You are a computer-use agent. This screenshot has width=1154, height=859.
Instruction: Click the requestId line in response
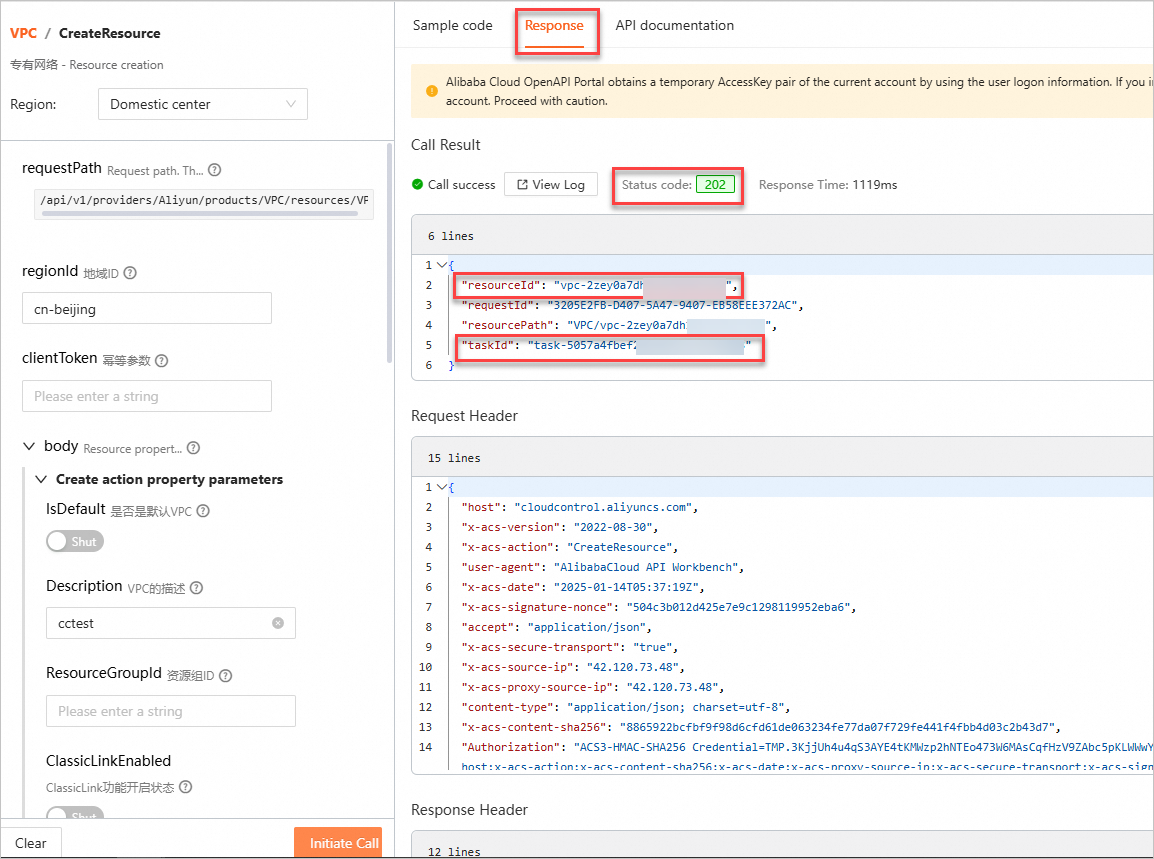tap(632, 305)
